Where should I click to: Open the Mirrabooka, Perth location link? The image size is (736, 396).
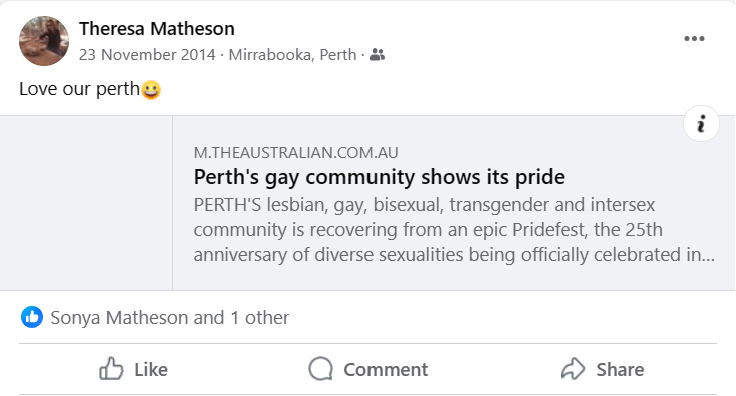292,54
